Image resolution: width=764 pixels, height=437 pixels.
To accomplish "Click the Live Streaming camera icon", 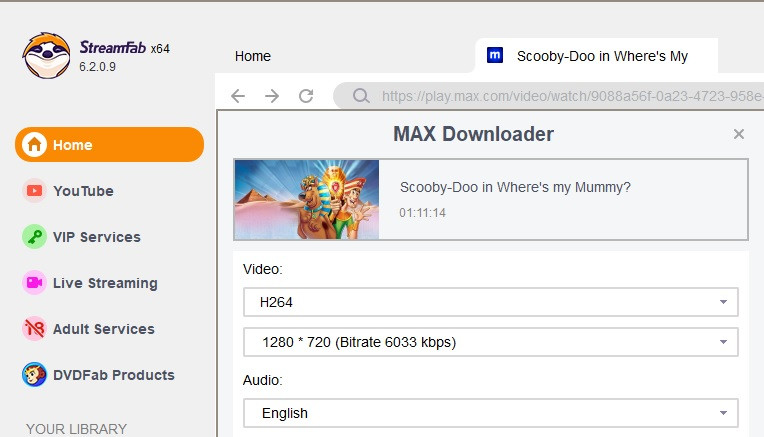I will [35, 283].
